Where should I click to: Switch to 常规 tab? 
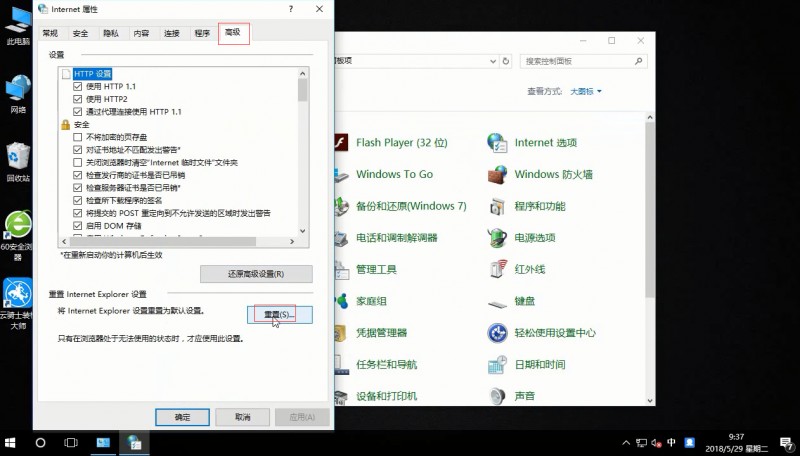(x=50, y=33)
